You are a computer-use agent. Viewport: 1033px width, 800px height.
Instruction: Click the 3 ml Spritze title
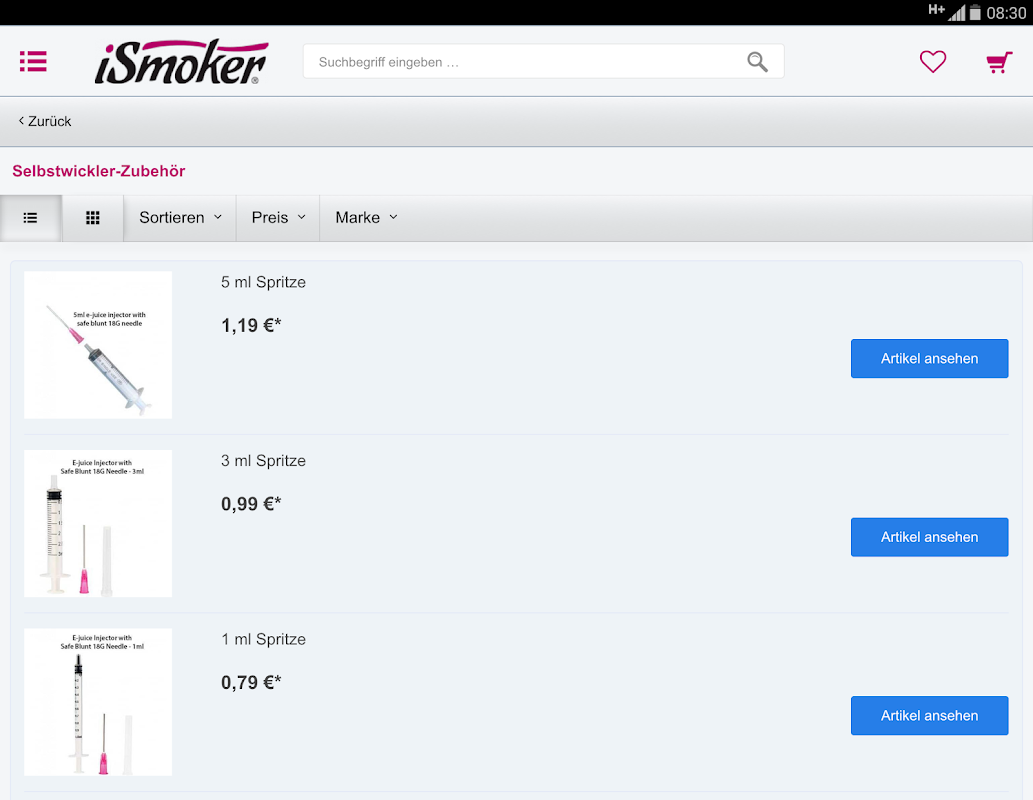point(263,461)
